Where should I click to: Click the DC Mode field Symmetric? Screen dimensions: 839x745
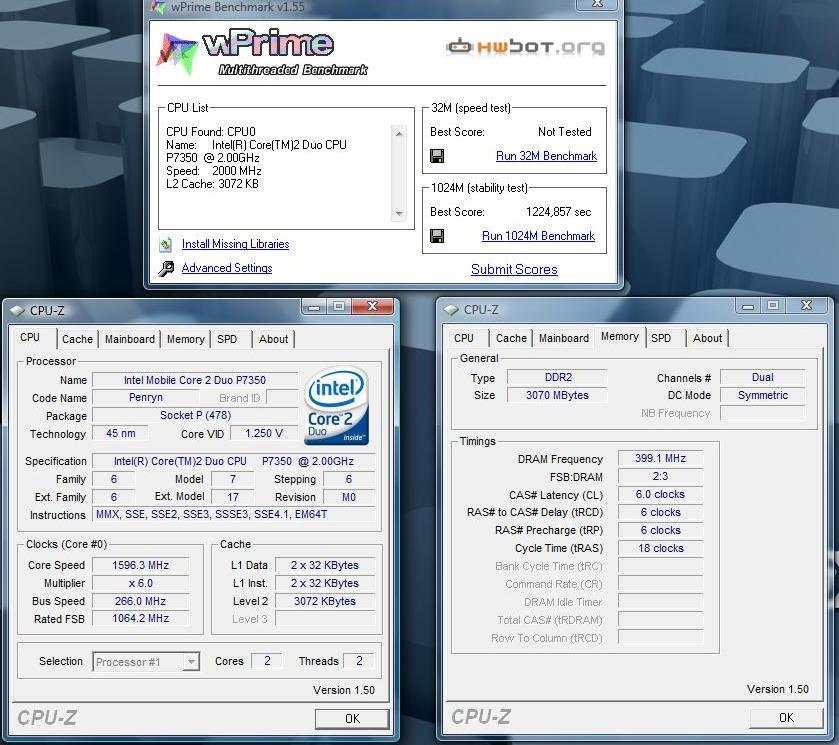[x=762, y=395]
